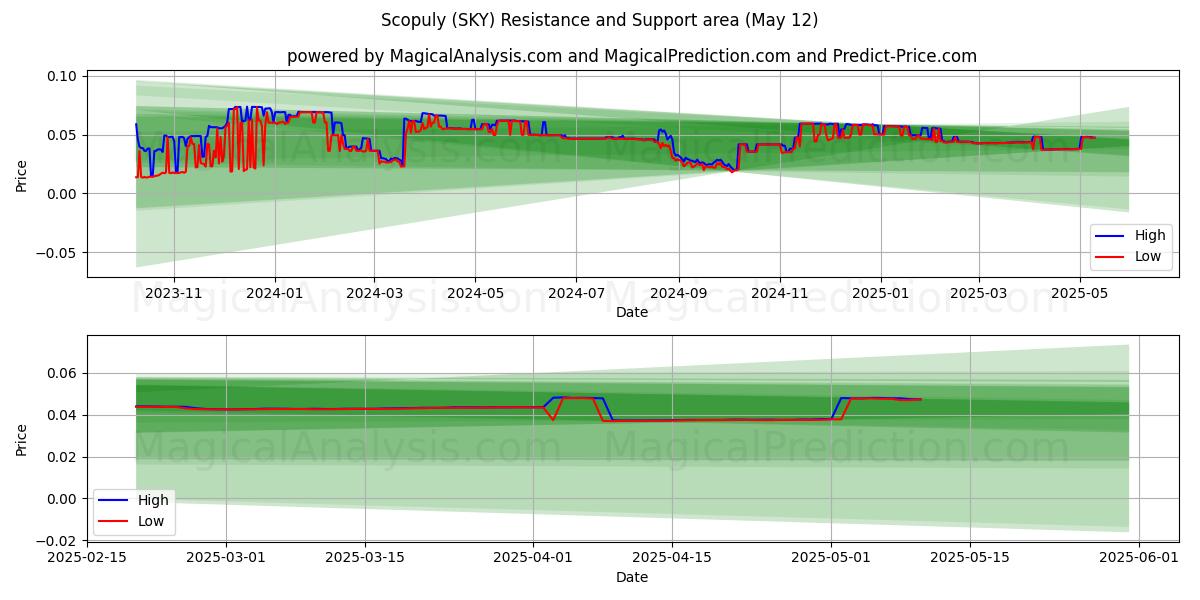Click the '0.06' price tick in the bottom chart

click(x=62, y=373)
